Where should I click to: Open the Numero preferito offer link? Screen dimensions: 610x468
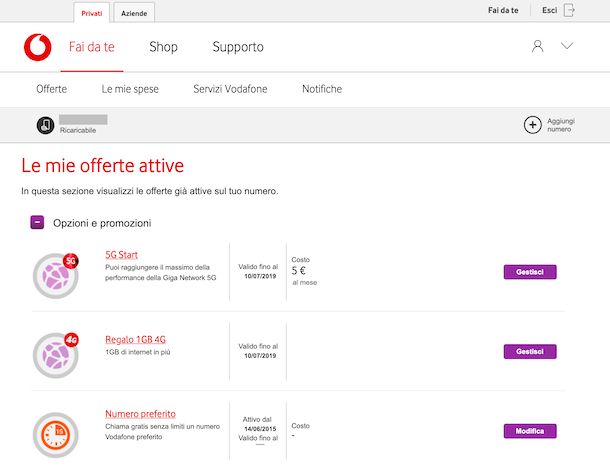tap(140, 414)
